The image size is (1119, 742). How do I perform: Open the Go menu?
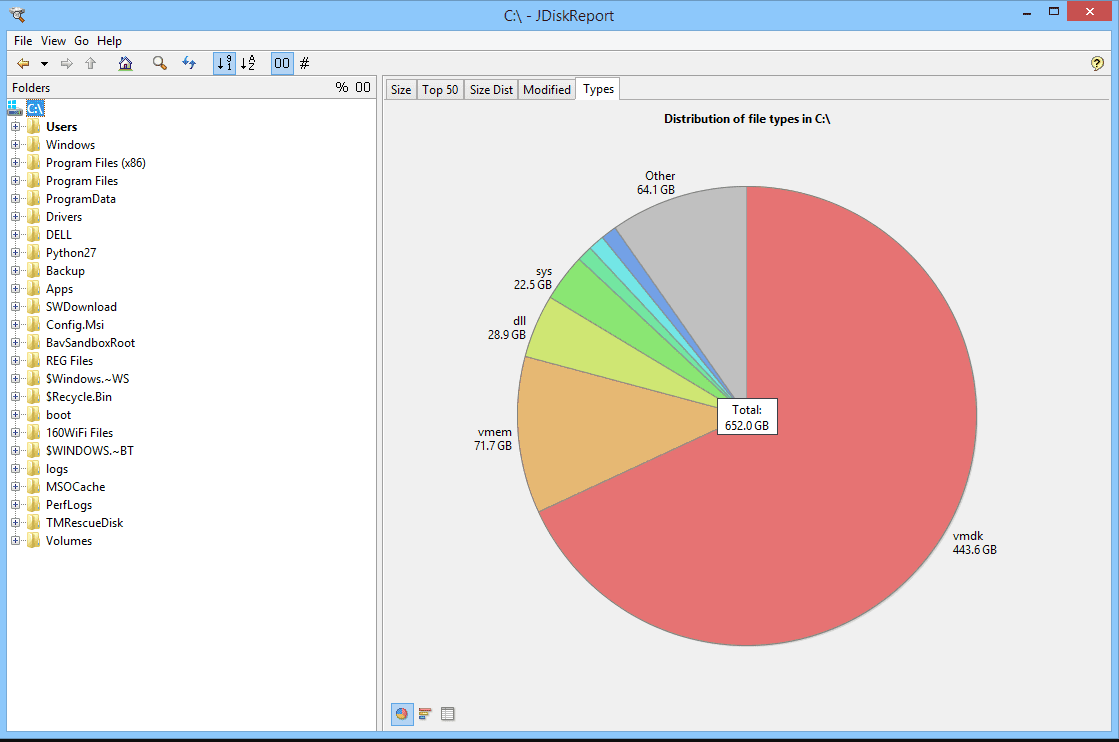pyautogui.click(x=81, y=41)
